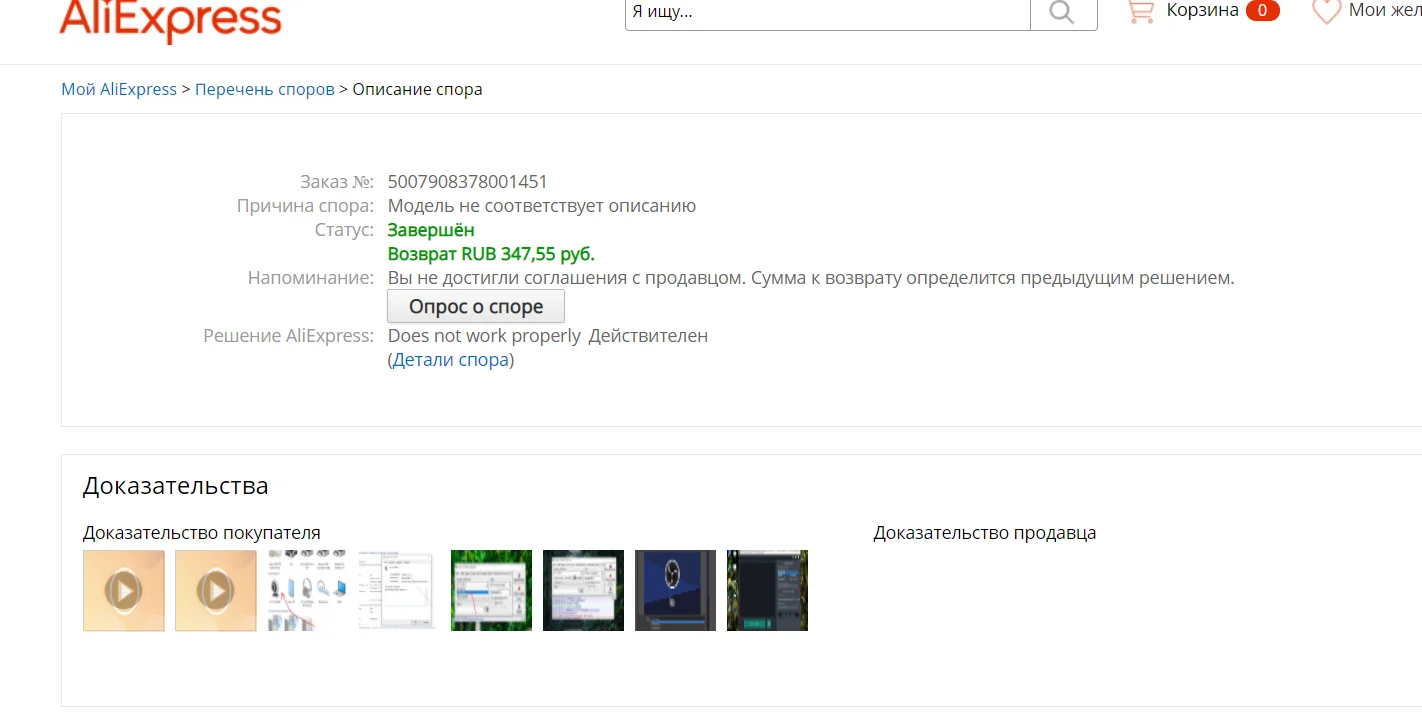Click the 'Доказательства' heading
The height and width of the screenshot is (726, 1422).
click(176, 486)
